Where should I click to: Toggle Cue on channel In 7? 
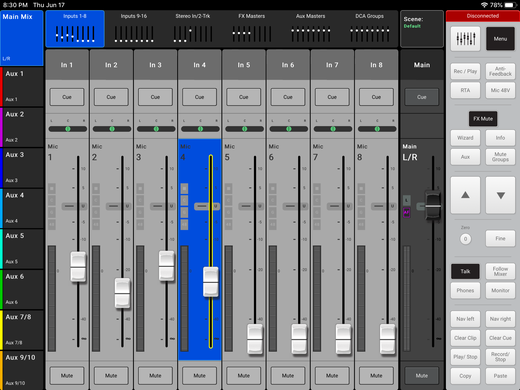(x=332, y=97)
